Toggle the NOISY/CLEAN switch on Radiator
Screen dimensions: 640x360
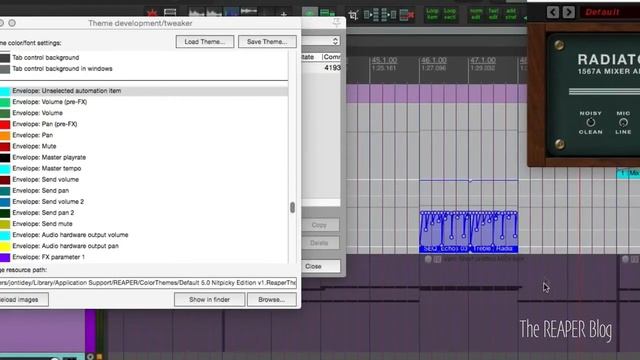(591, 122)
